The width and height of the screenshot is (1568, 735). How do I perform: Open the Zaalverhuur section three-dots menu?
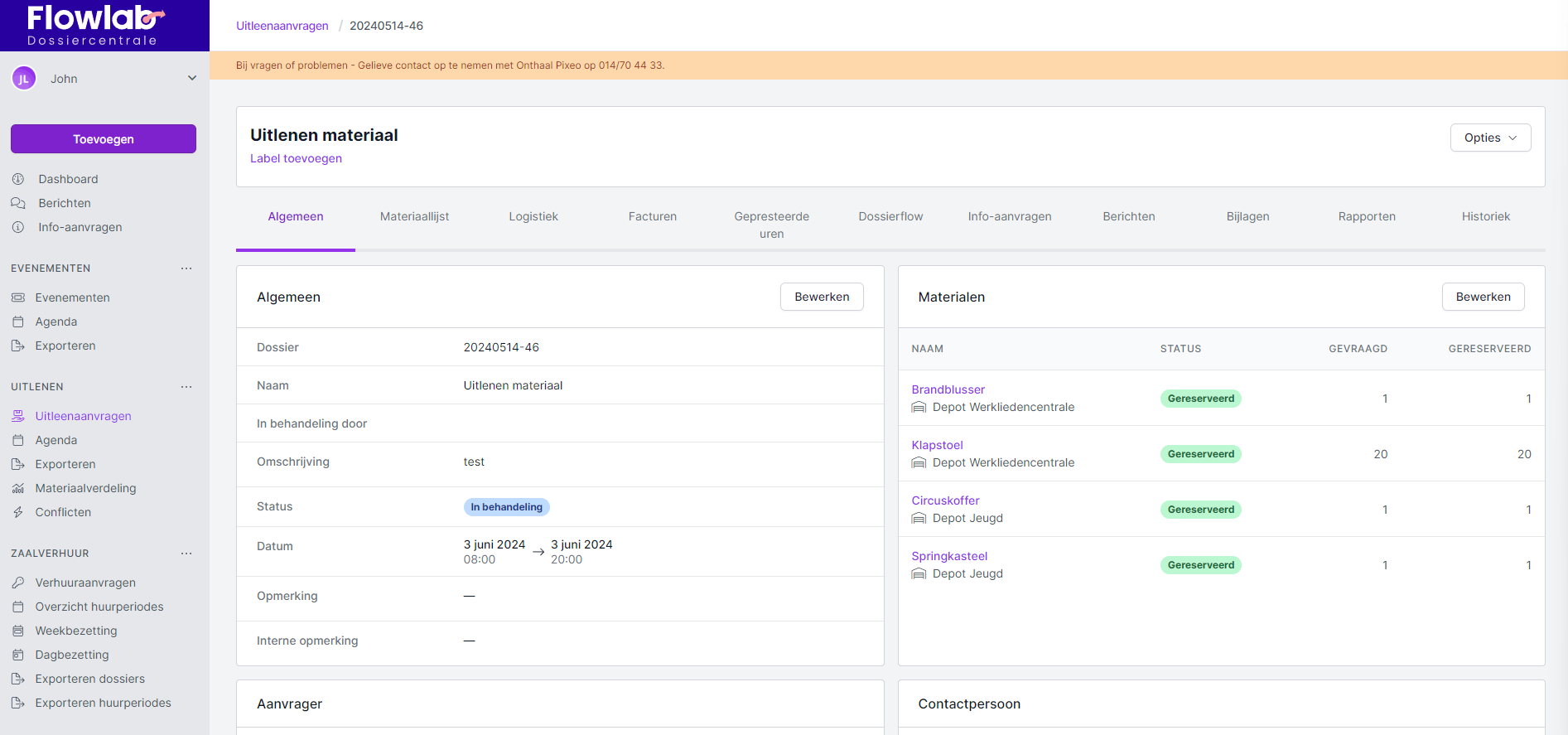(186, 554)
